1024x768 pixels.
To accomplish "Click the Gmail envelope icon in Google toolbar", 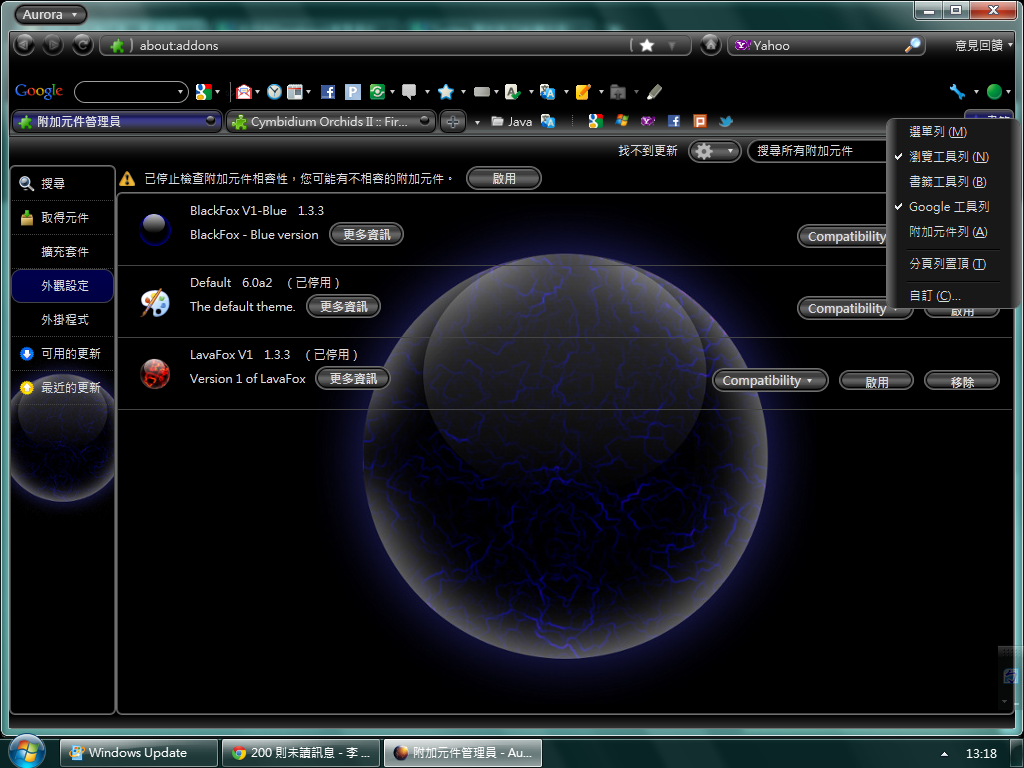I will [243, 92].
